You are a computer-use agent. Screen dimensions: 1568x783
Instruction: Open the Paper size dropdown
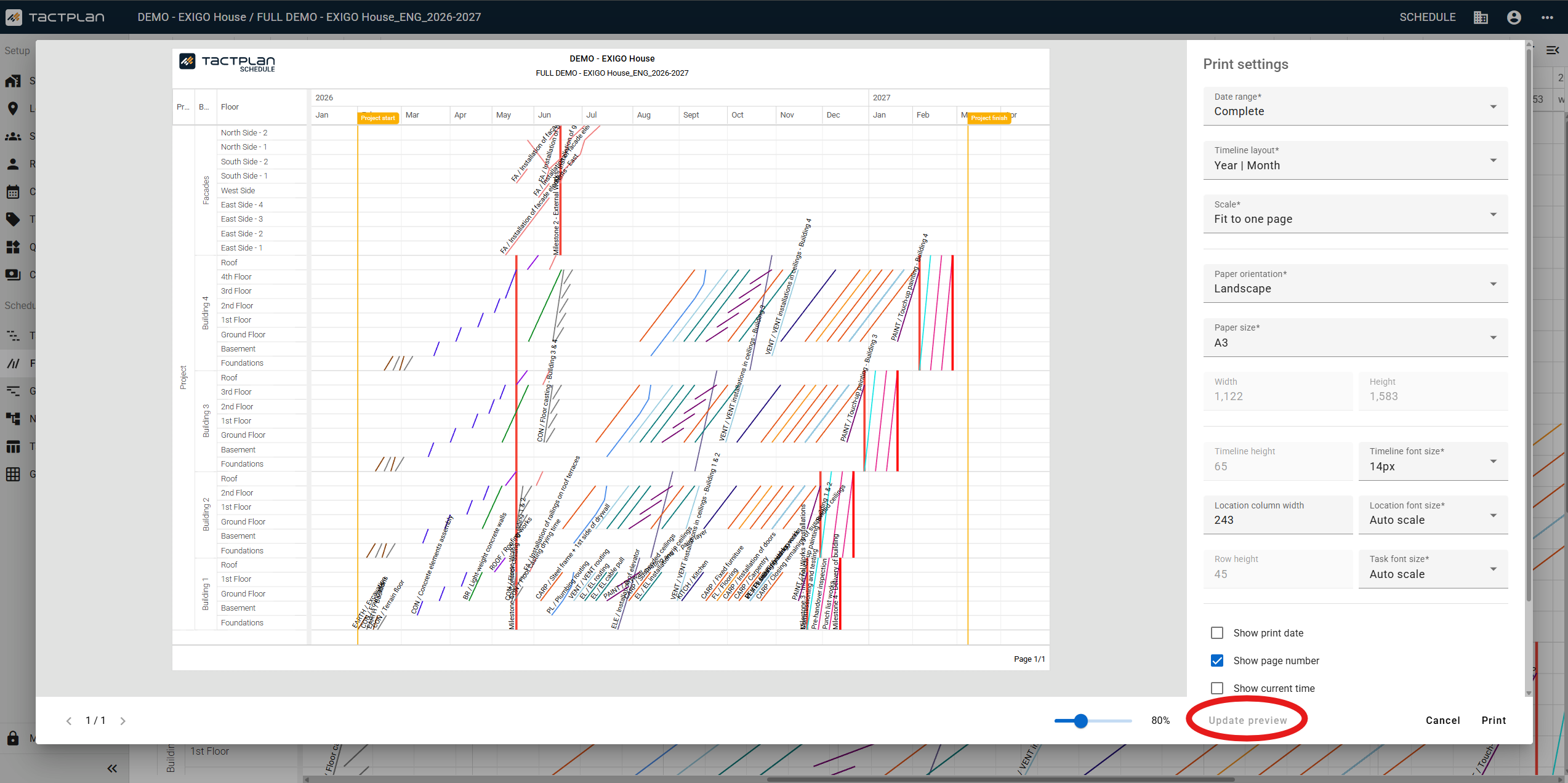[x=1356, y=337]
